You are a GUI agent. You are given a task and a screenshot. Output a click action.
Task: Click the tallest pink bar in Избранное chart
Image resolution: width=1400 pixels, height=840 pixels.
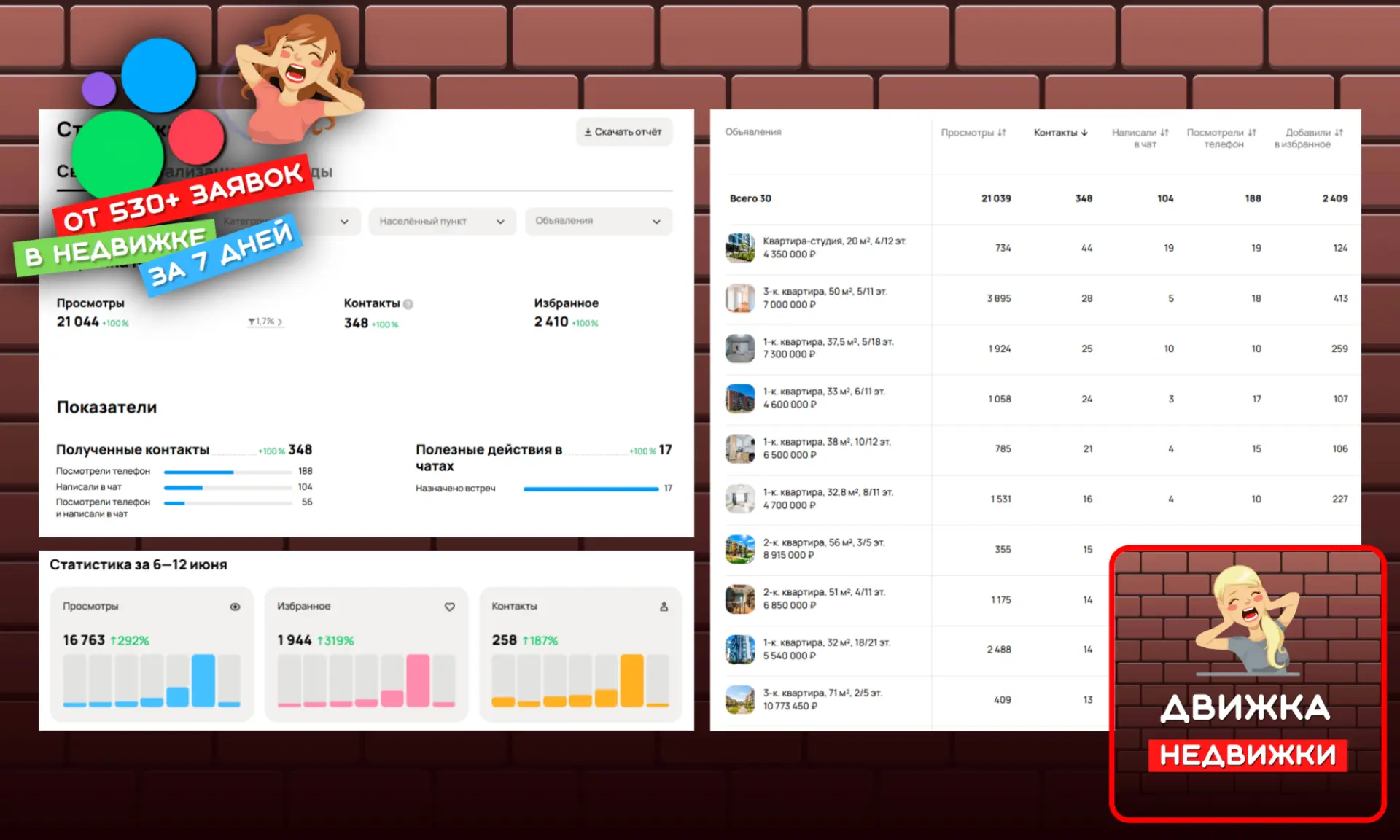(418, 680)
